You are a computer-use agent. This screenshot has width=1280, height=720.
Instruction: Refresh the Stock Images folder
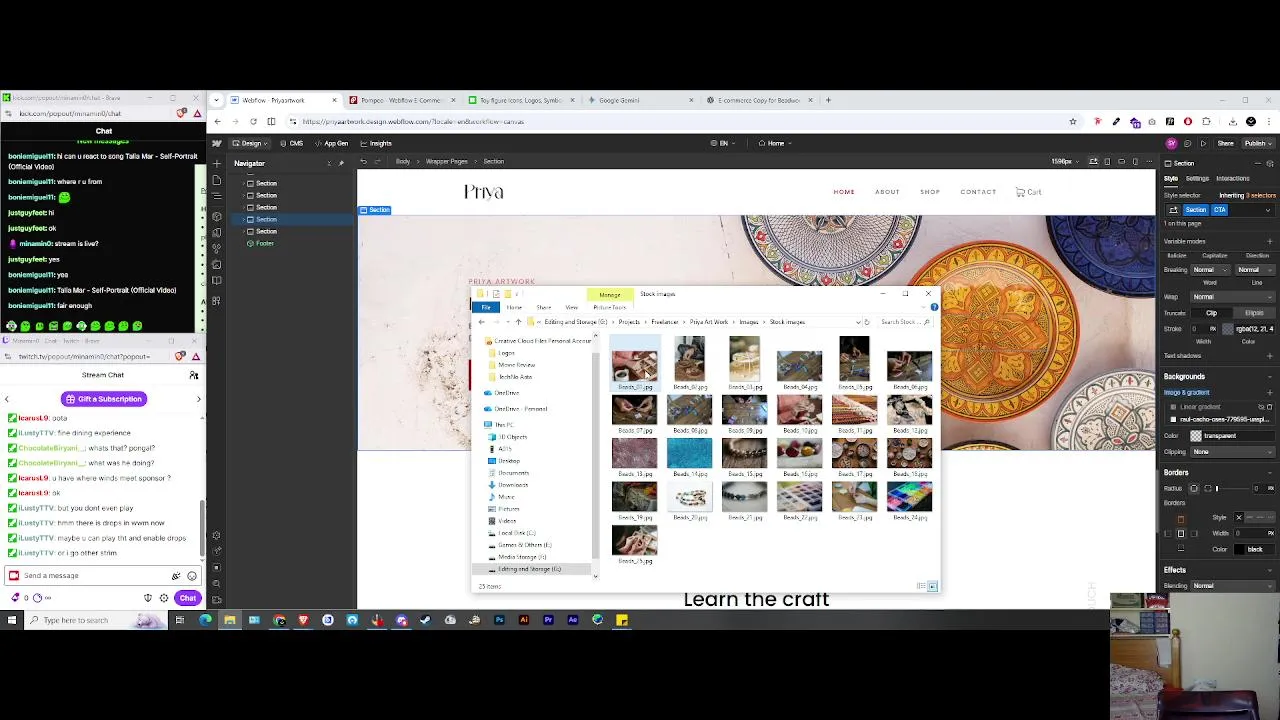pos(866,322)
